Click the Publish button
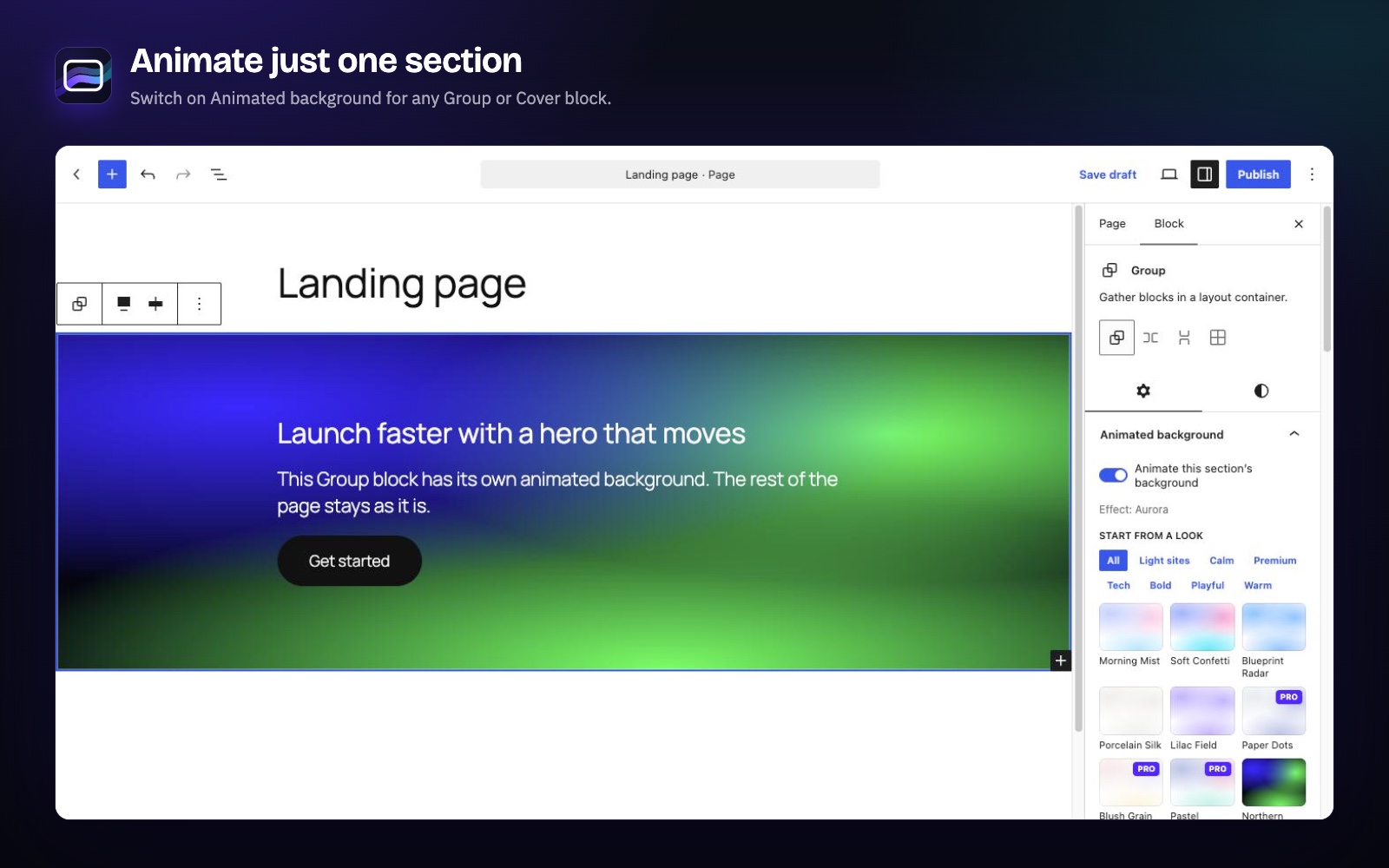This screenshot has width=1389, height=868. click(x=1258, y=174)
